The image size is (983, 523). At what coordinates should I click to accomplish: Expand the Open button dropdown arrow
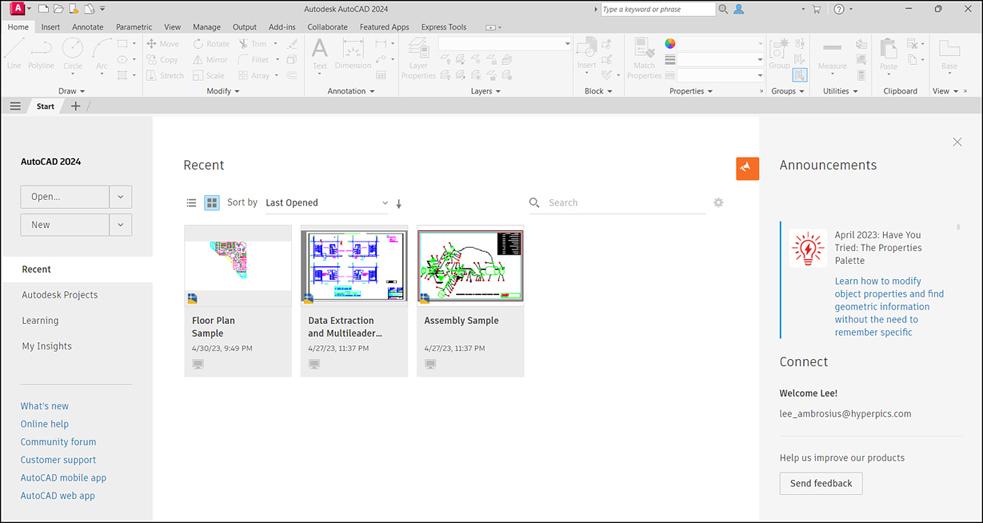(x=120, y=196)
